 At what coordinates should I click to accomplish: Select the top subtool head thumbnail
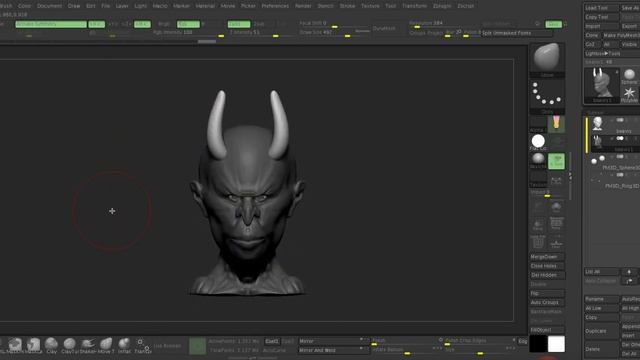[x=598, y=123]
